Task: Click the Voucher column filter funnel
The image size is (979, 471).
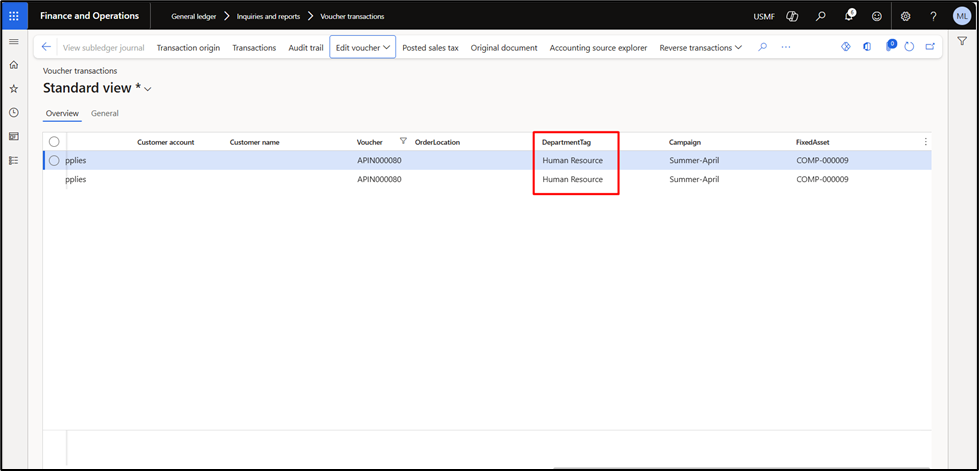Action: [403, 141]
